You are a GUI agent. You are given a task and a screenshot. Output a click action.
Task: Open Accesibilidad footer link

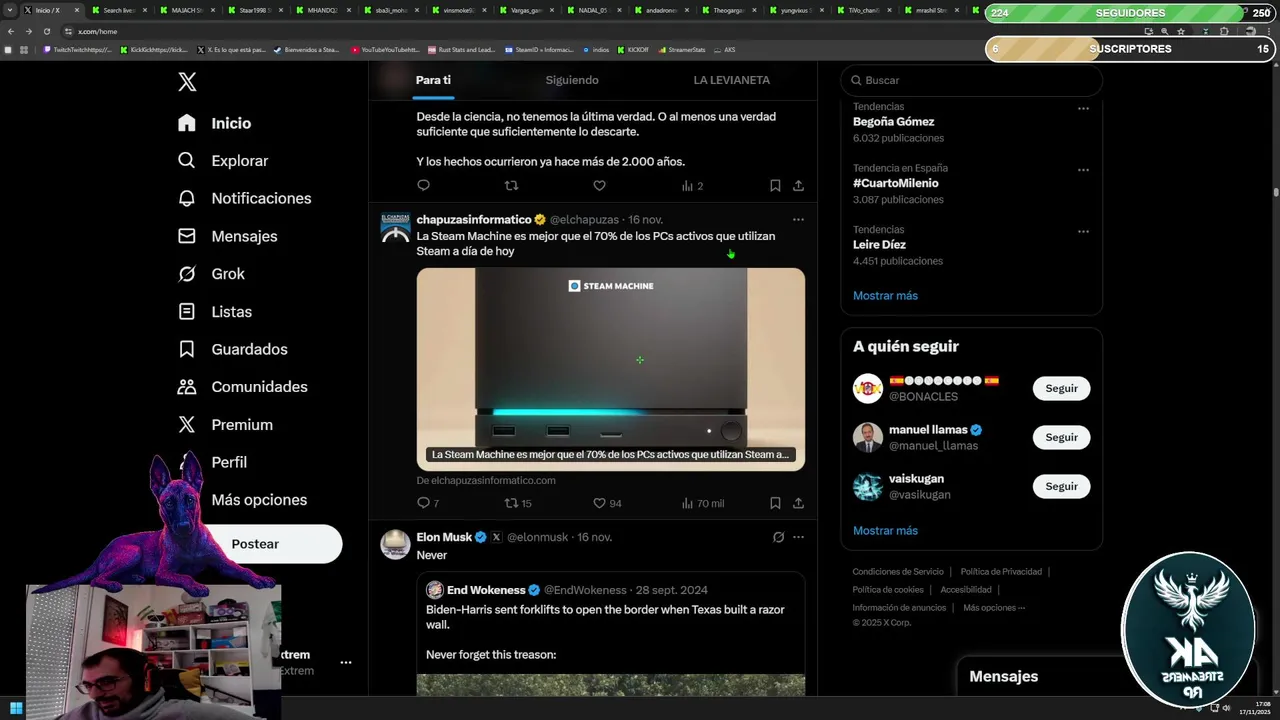[x=966, y=590]
